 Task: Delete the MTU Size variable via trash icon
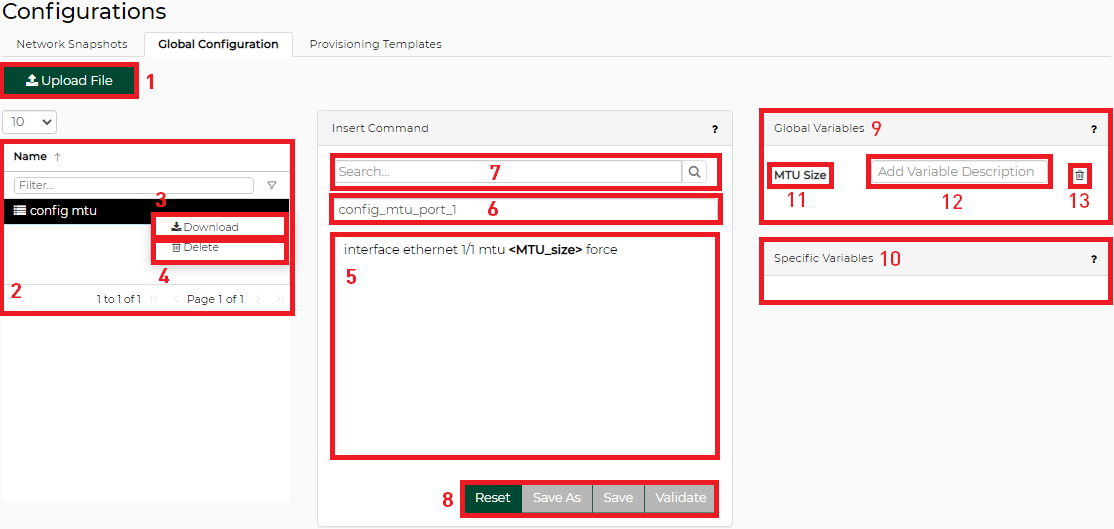1079,175
